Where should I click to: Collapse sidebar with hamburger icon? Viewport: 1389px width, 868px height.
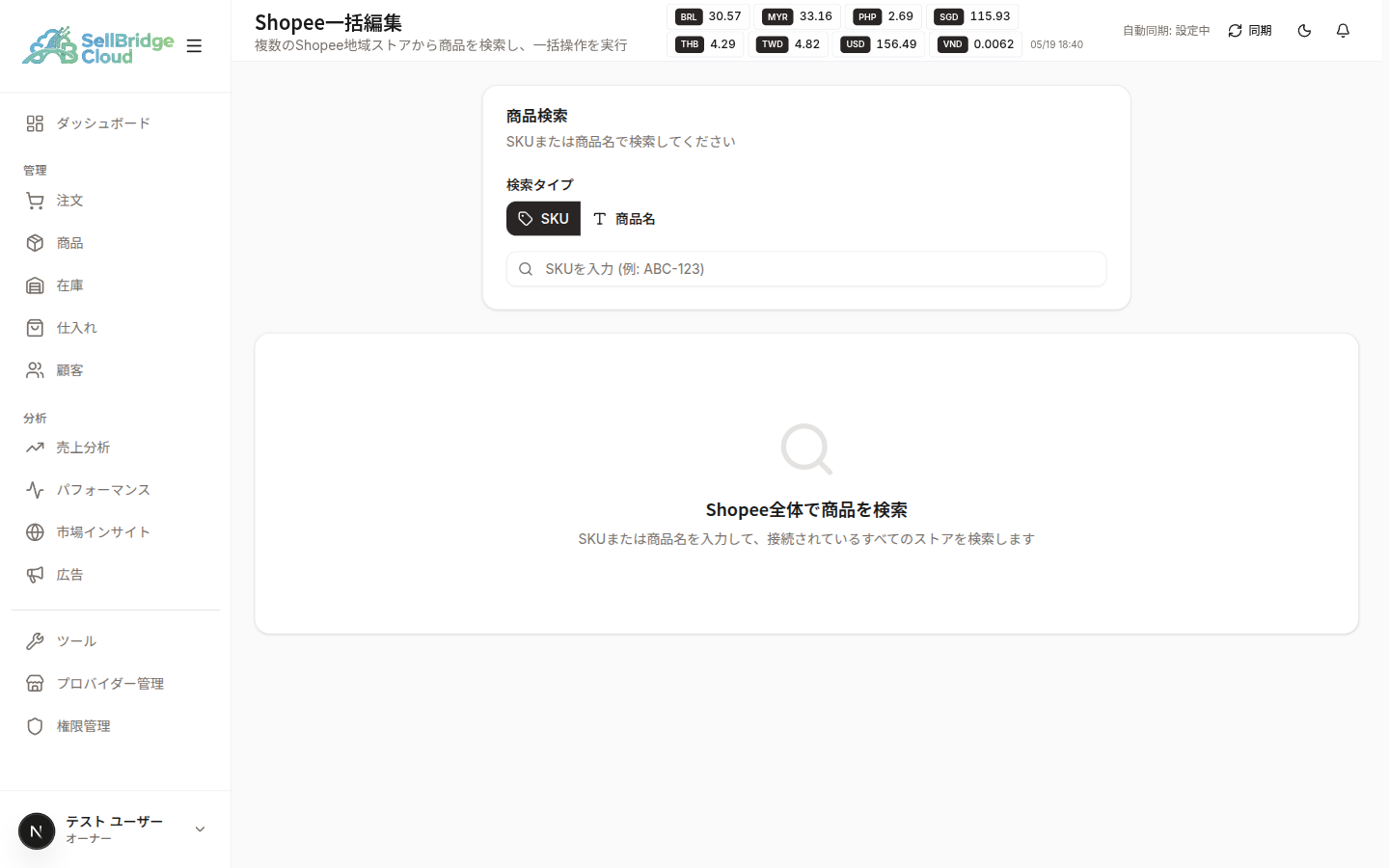pyautogui.click(x=194, y=45)
